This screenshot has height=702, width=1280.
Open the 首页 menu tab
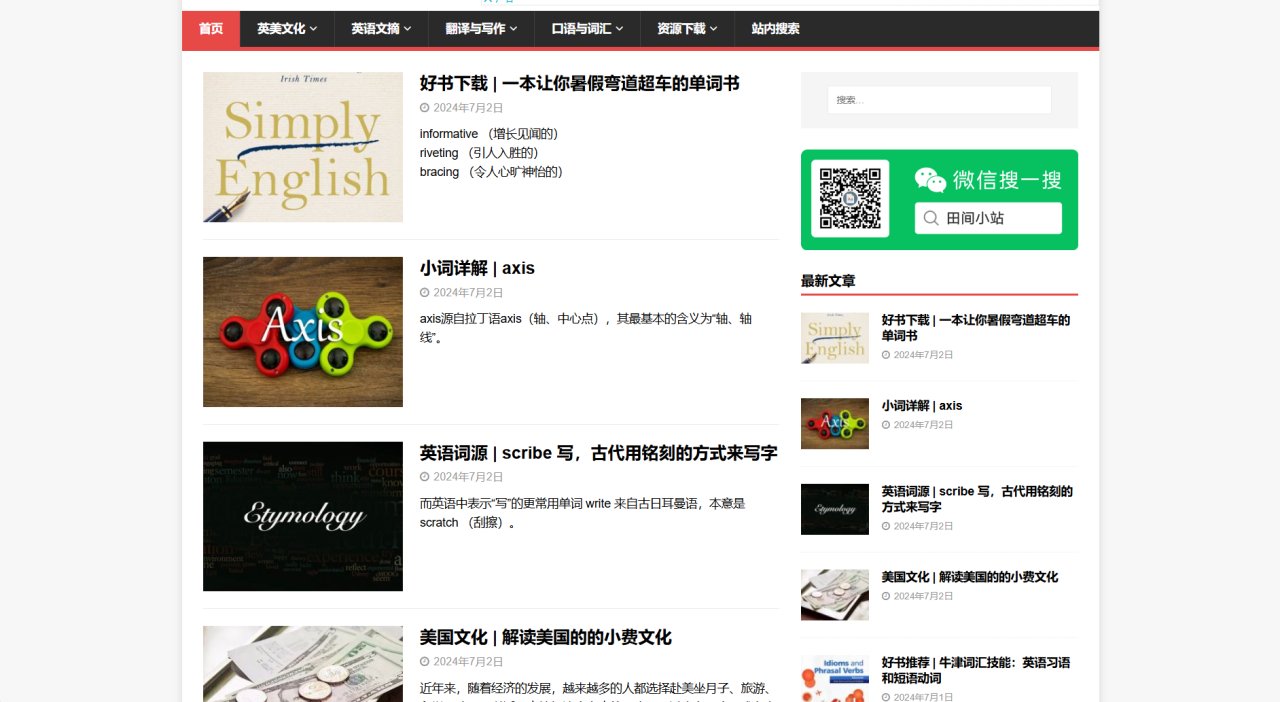(x=211, y=29)
